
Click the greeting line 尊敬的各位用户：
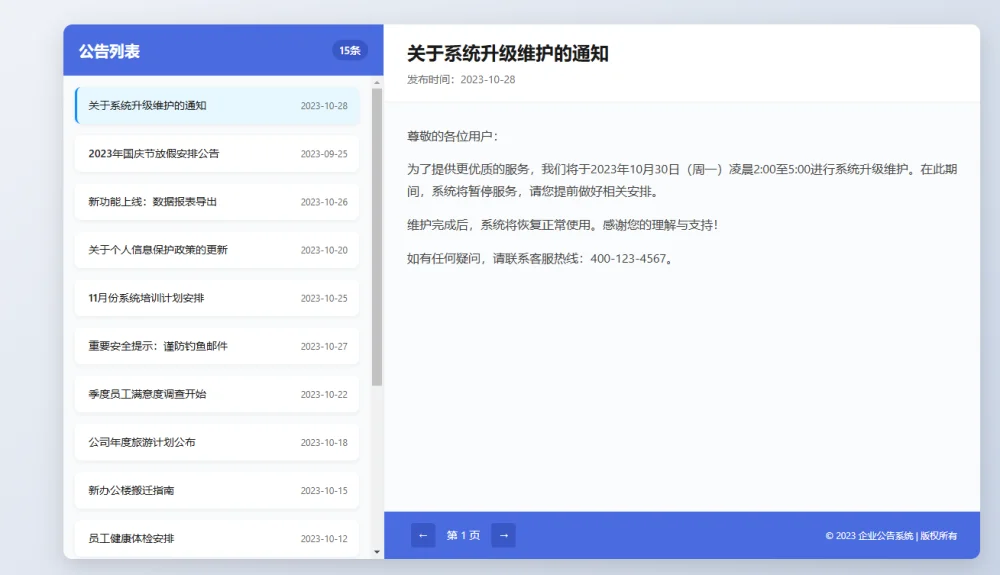(x=453, y=136)
